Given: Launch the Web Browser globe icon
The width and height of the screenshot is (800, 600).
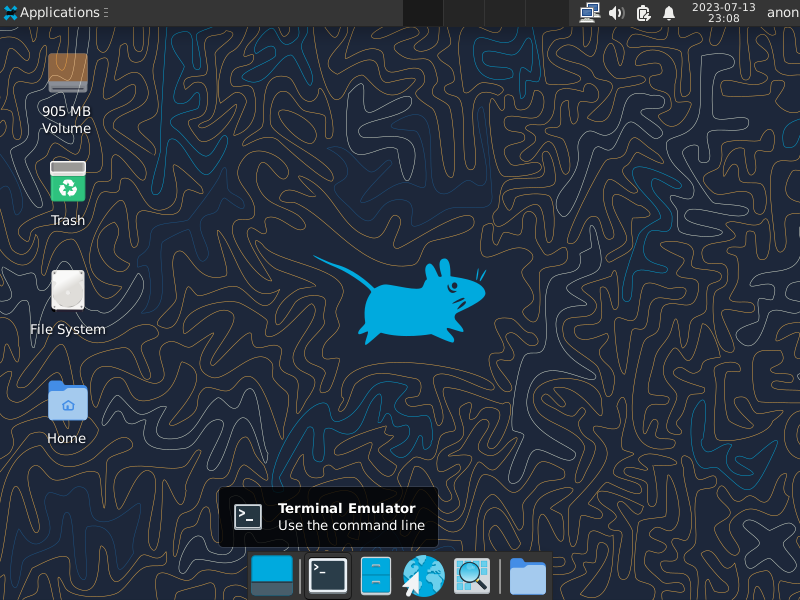Looking at the screenshot, I should (x=423, y=576).
